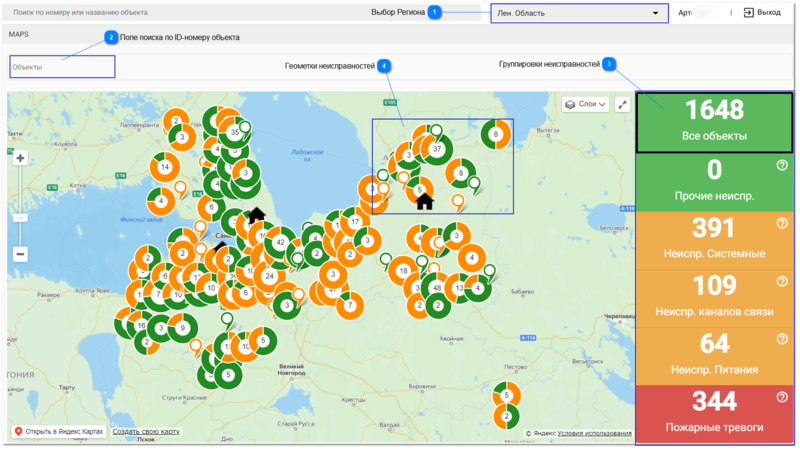Click the Создать свою карту link
The height and width of the screenshot is (451, 800).
point(146,432)
